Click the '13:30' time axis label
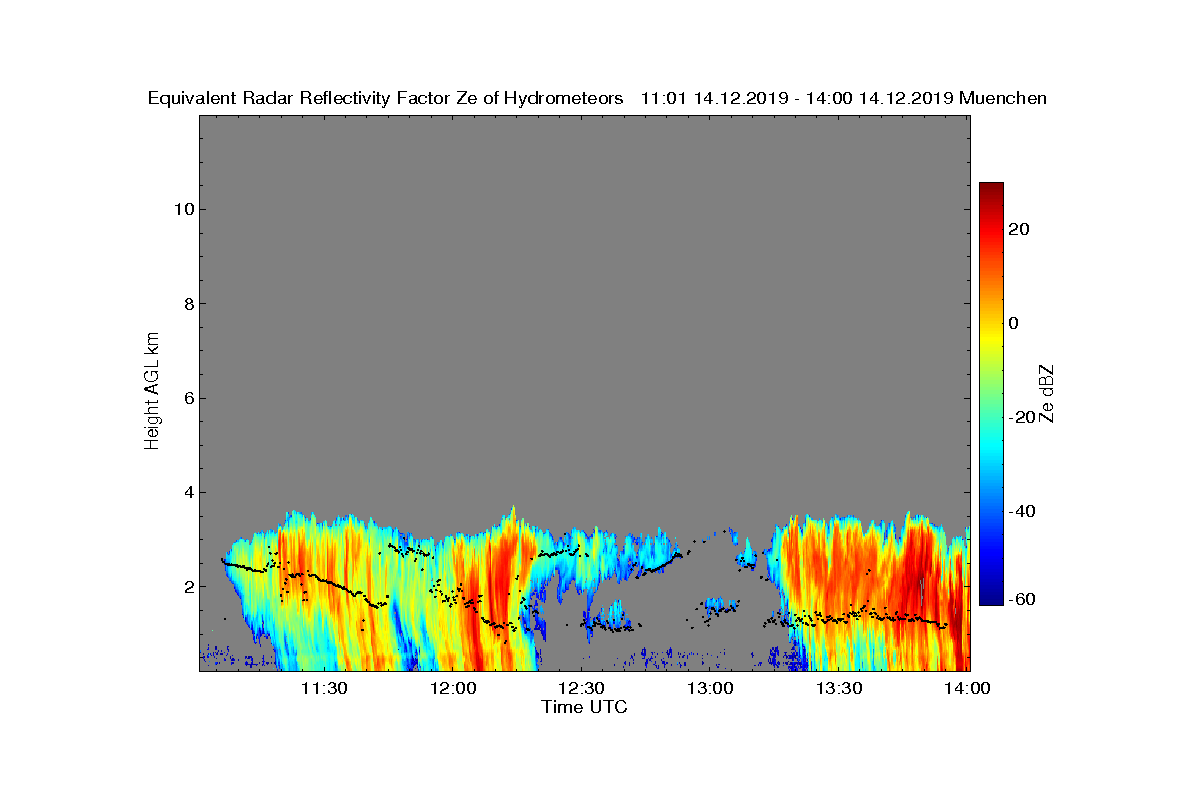Viewport: 1200px width, 800px height. pyautogui.click(x=839, y=688)
